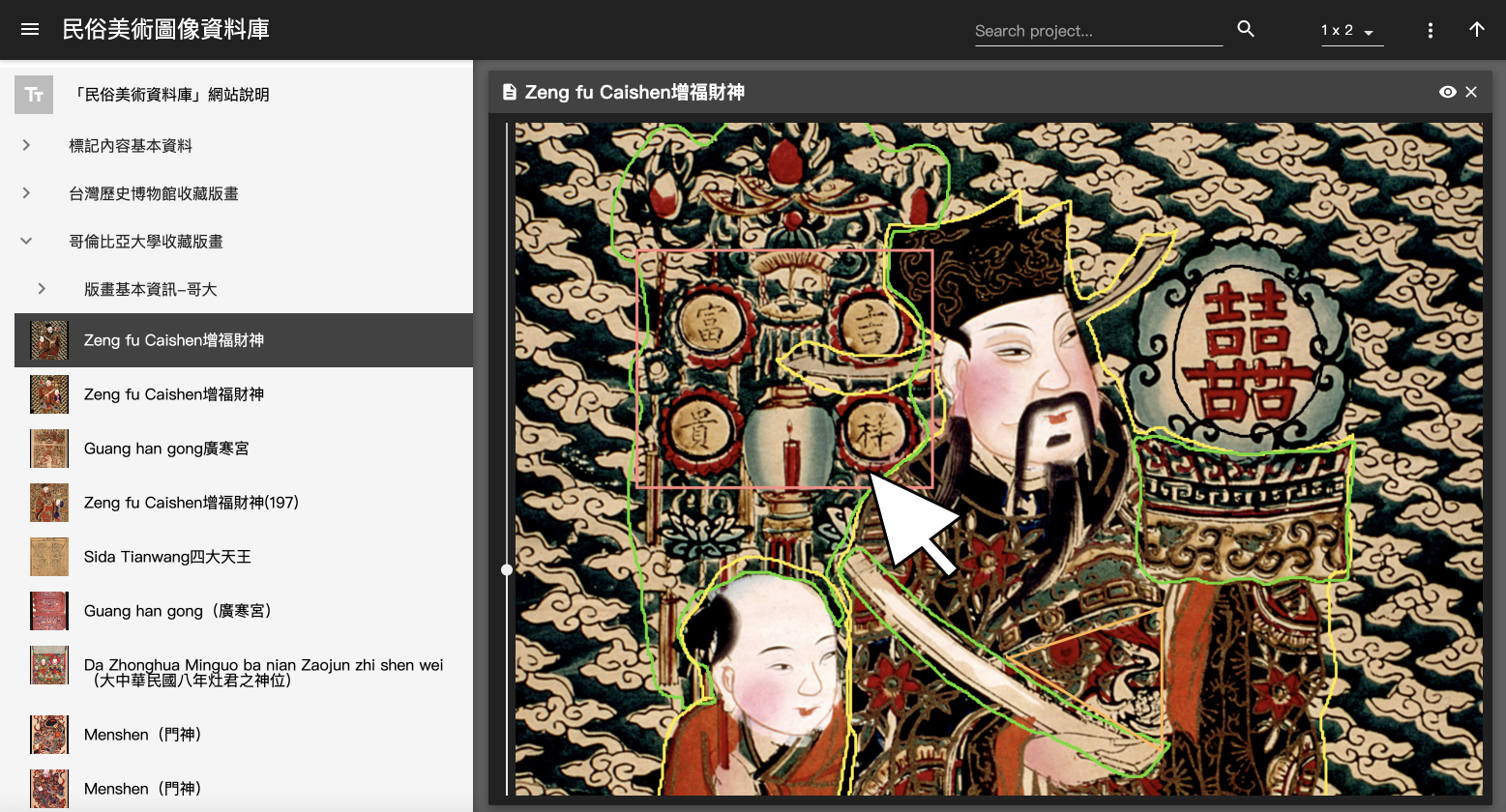Click the red 囍 double-happiness medallion in image
The width and height of the screenshot is (1506, 812).
1248,351
